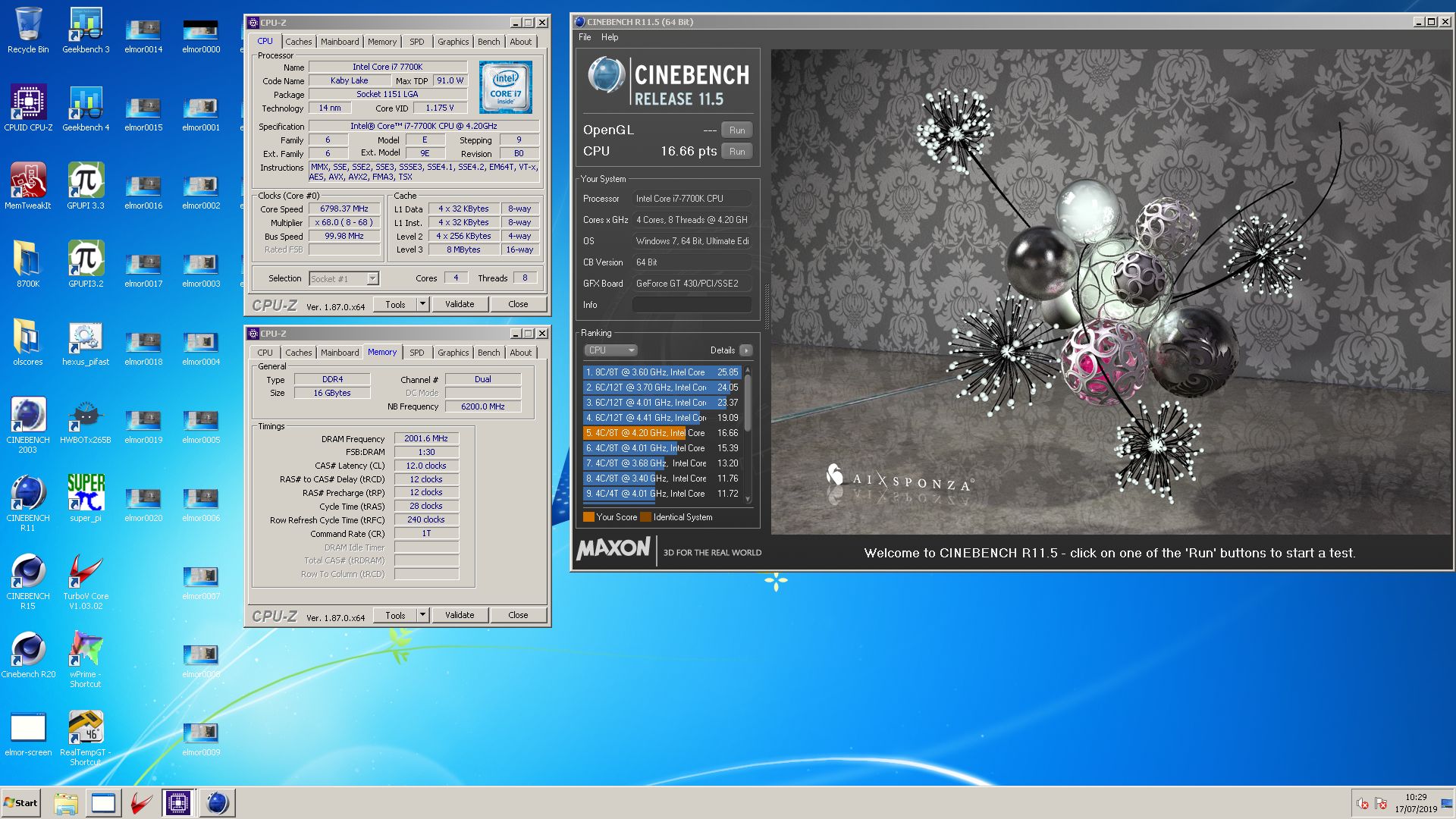Image resolution: width=1456 pixels, height=819 pixels.
Task: Select highlighted ranking 5. 4C/8T @ 4.20 GHz
Action: (661, 433)
